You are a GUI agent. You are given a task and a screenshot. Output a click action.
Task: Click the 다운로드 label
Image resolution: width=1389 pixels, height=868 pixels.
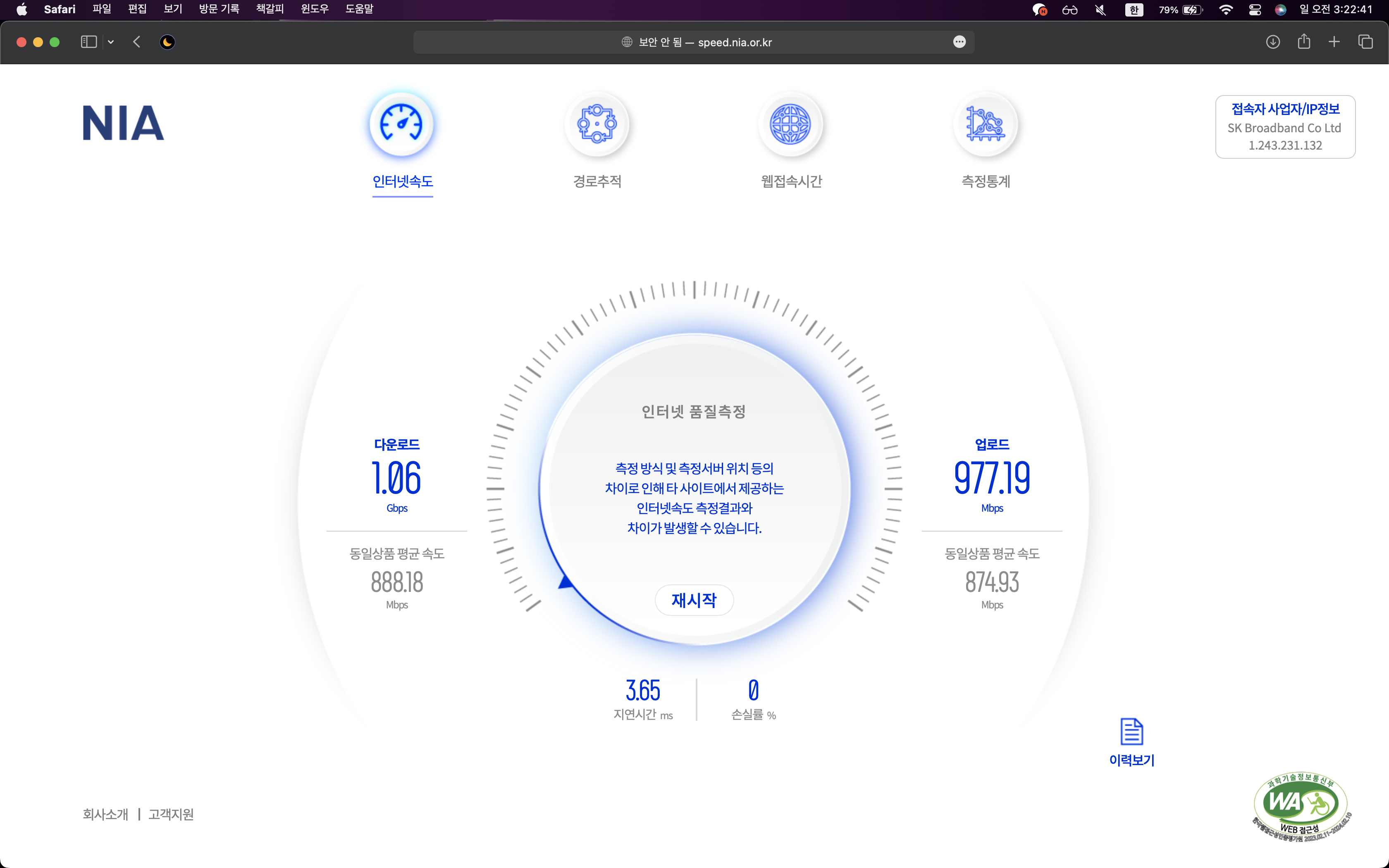[x=396, y=444]
